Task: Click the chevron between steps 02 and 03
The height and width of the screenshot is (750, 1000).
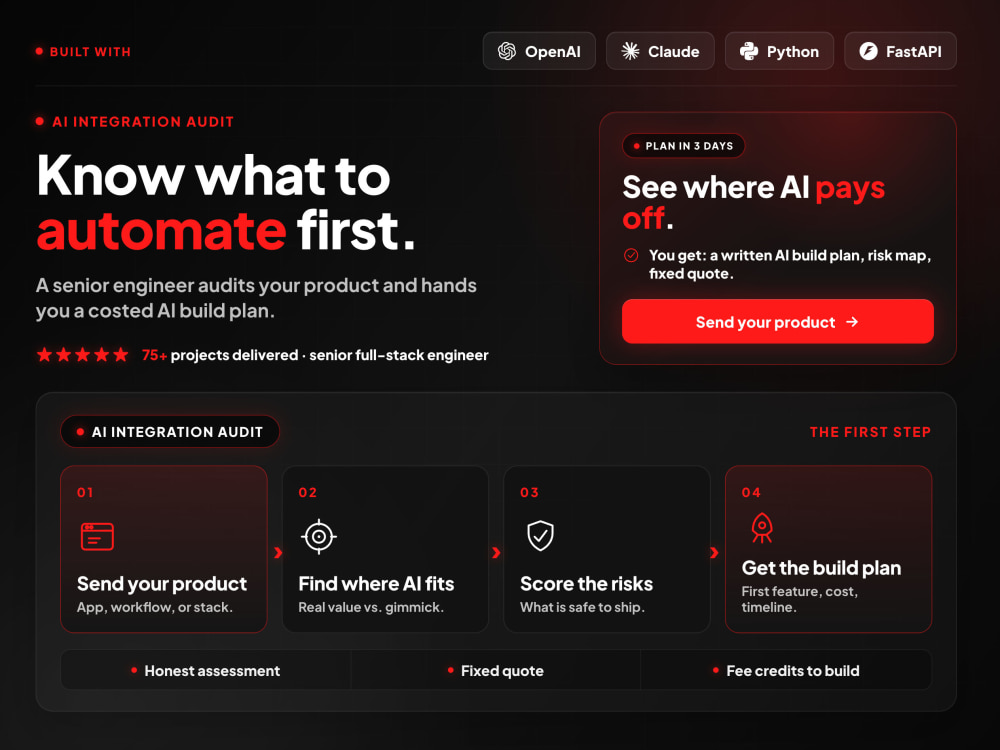Action: 496,552
